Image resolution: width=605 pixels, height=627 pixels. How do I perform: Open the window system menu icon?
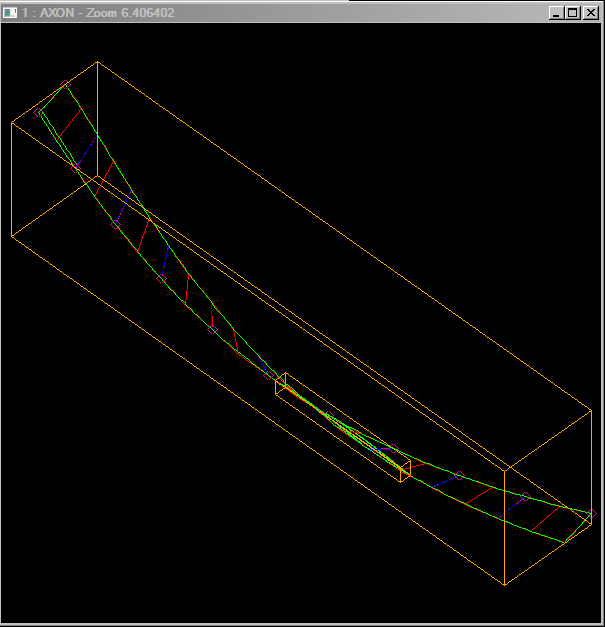click(x=11, y=12)
